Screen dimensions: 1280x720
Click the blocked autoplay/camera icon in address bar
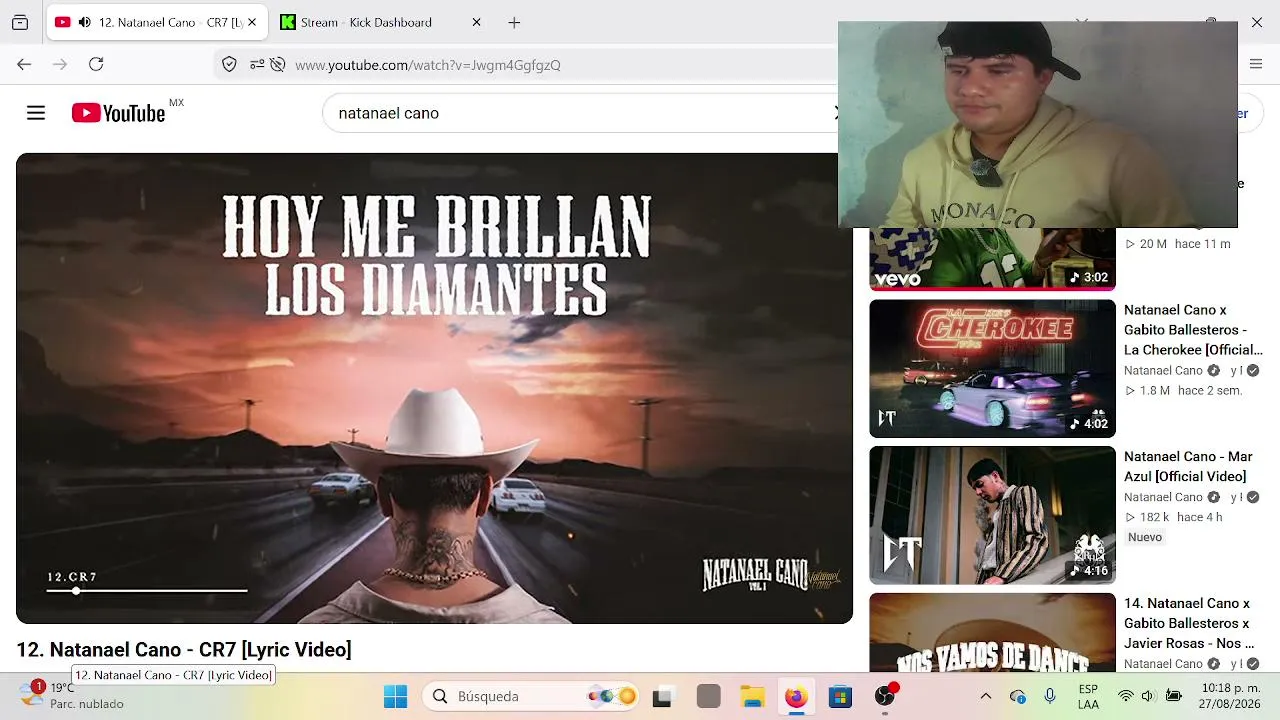pyautogui.click(x=278, y=65)
